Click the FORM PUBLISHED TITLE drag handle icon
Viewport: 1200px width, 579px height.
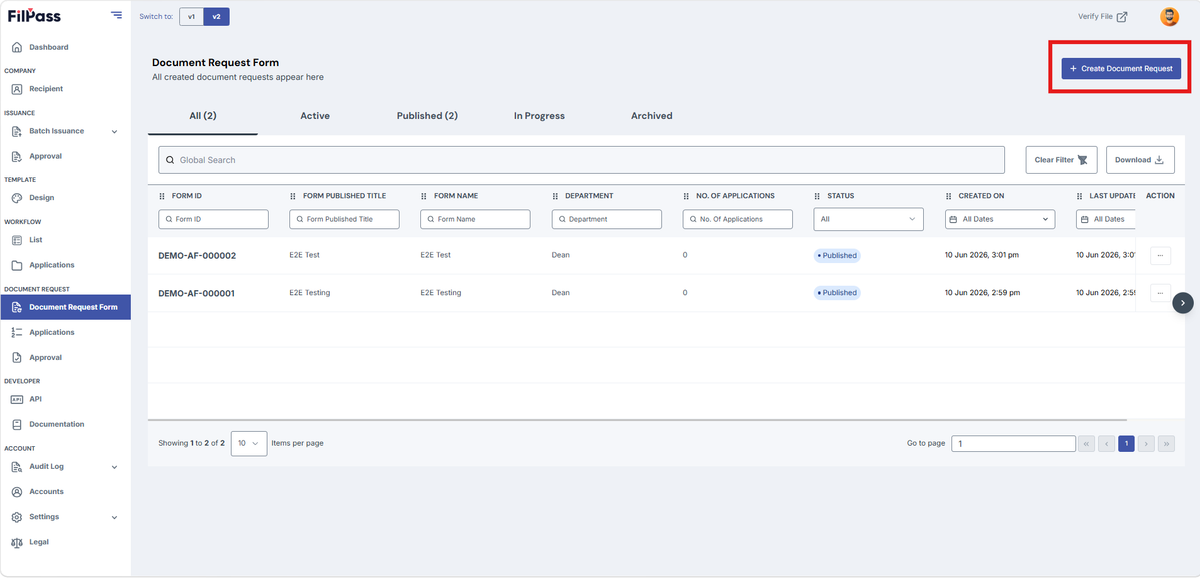point(293,196)
